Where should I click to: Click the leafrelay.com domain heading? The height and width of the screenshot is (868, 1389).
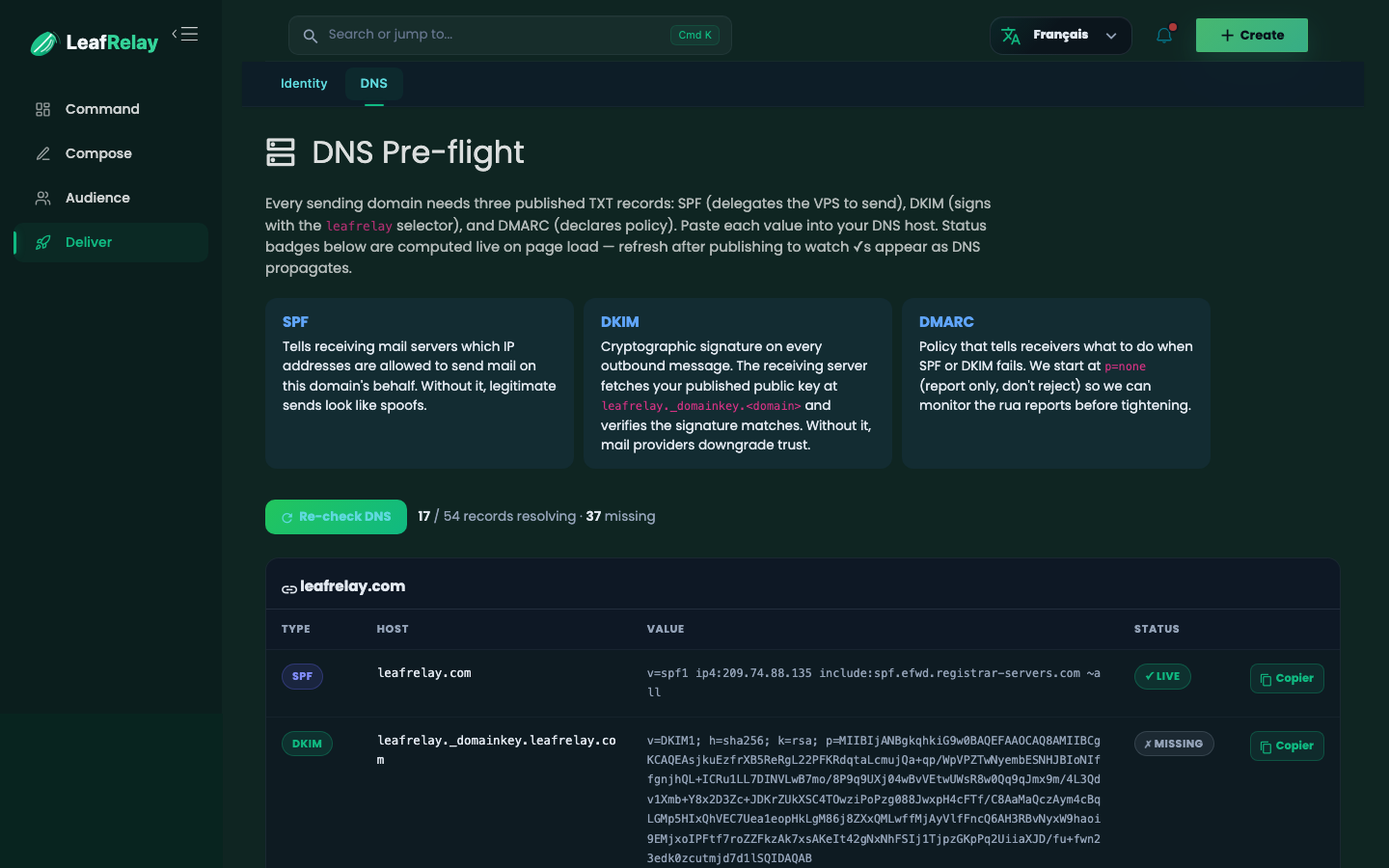[352, 586]
